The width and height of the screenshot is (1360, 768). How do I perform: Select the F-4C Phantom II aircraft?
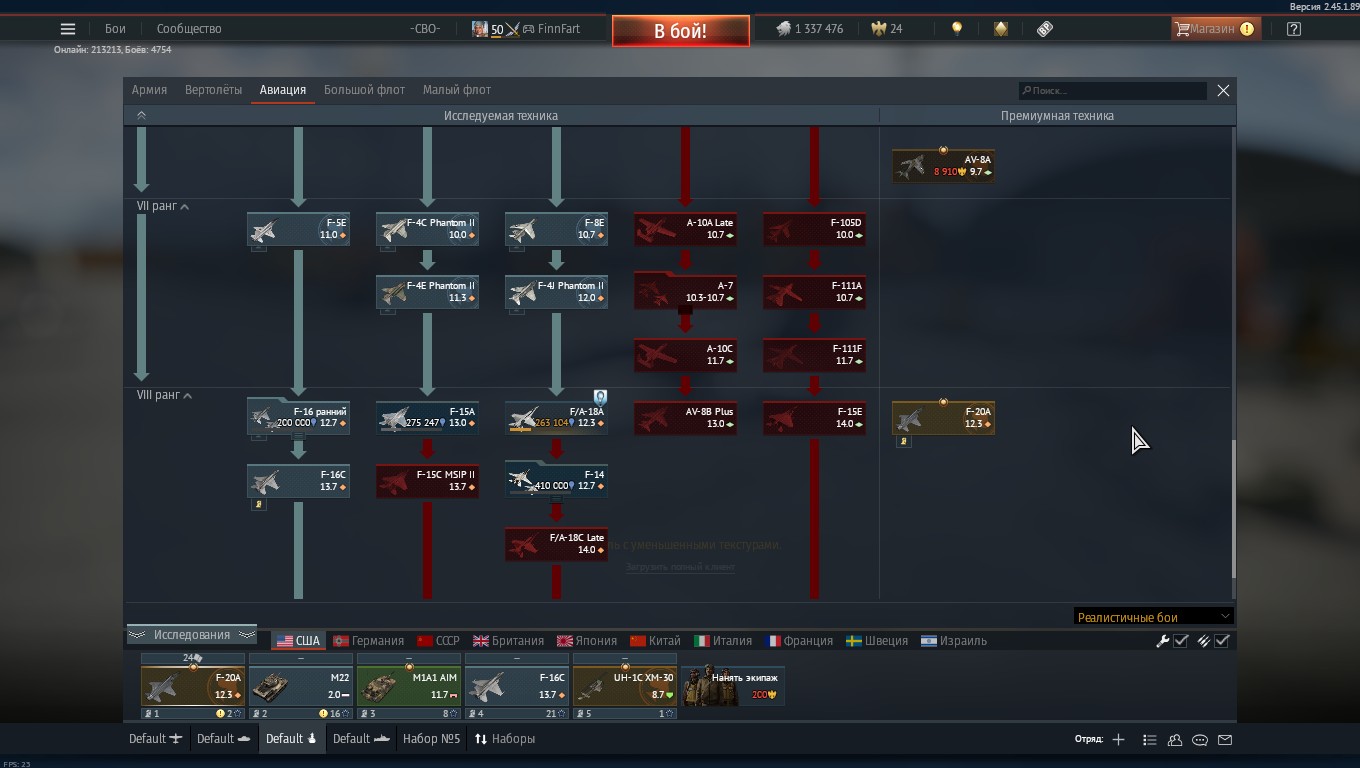pyautogui.click(x=427, y=229)
